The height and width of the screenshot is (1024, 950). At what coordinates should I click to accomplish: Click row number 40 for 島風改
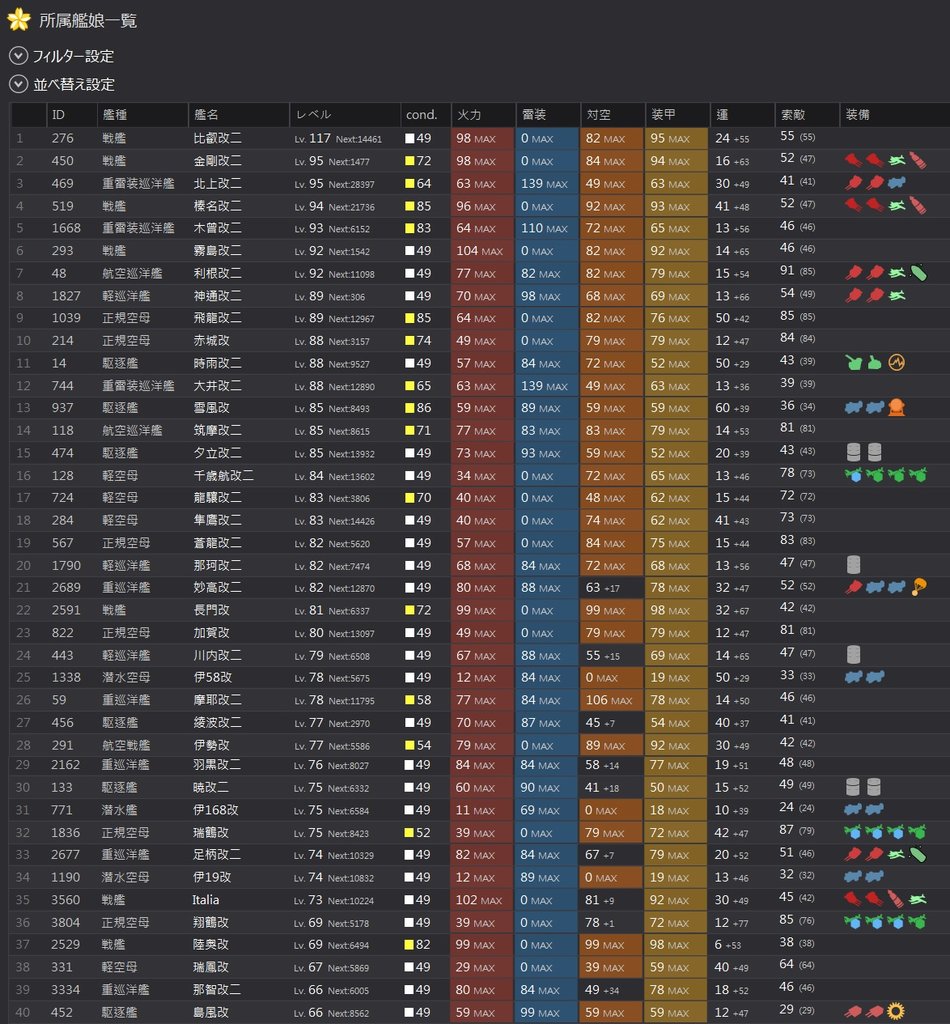[x=22, y=1012]
